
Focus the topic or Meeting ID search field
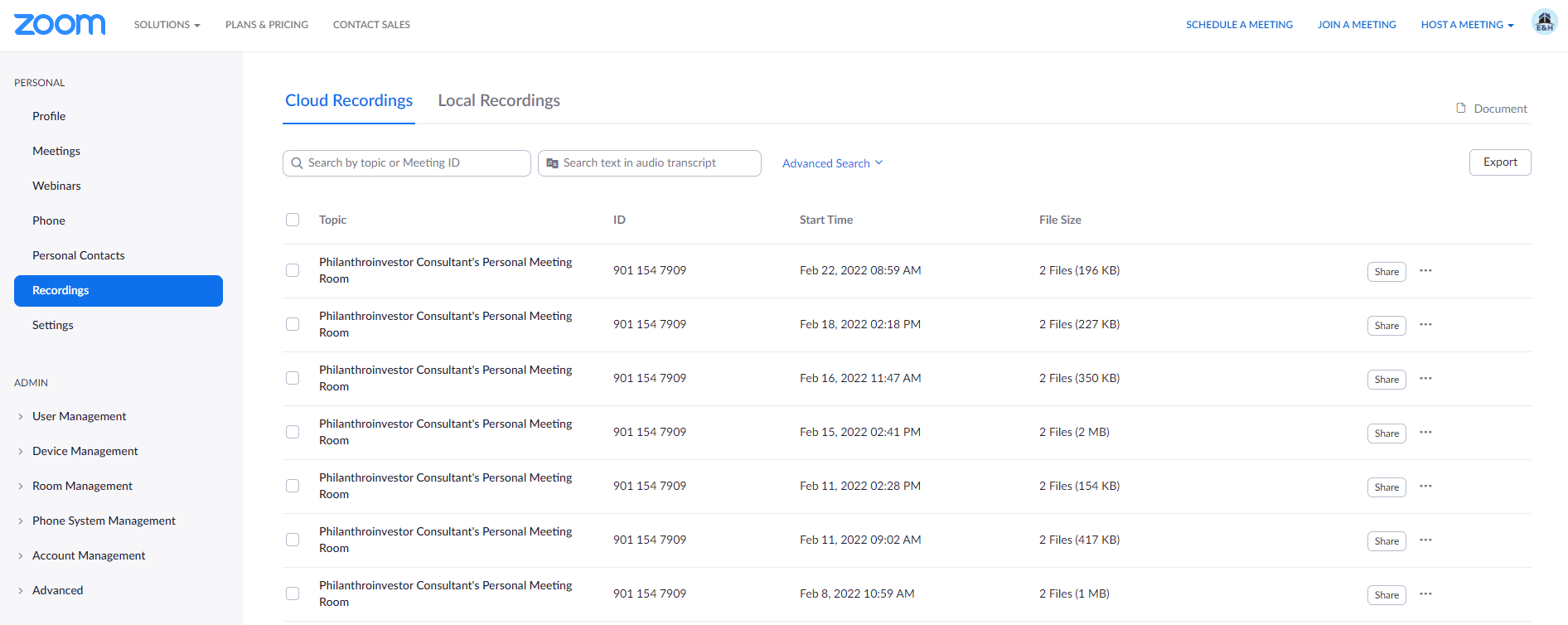tap(407, 163)
